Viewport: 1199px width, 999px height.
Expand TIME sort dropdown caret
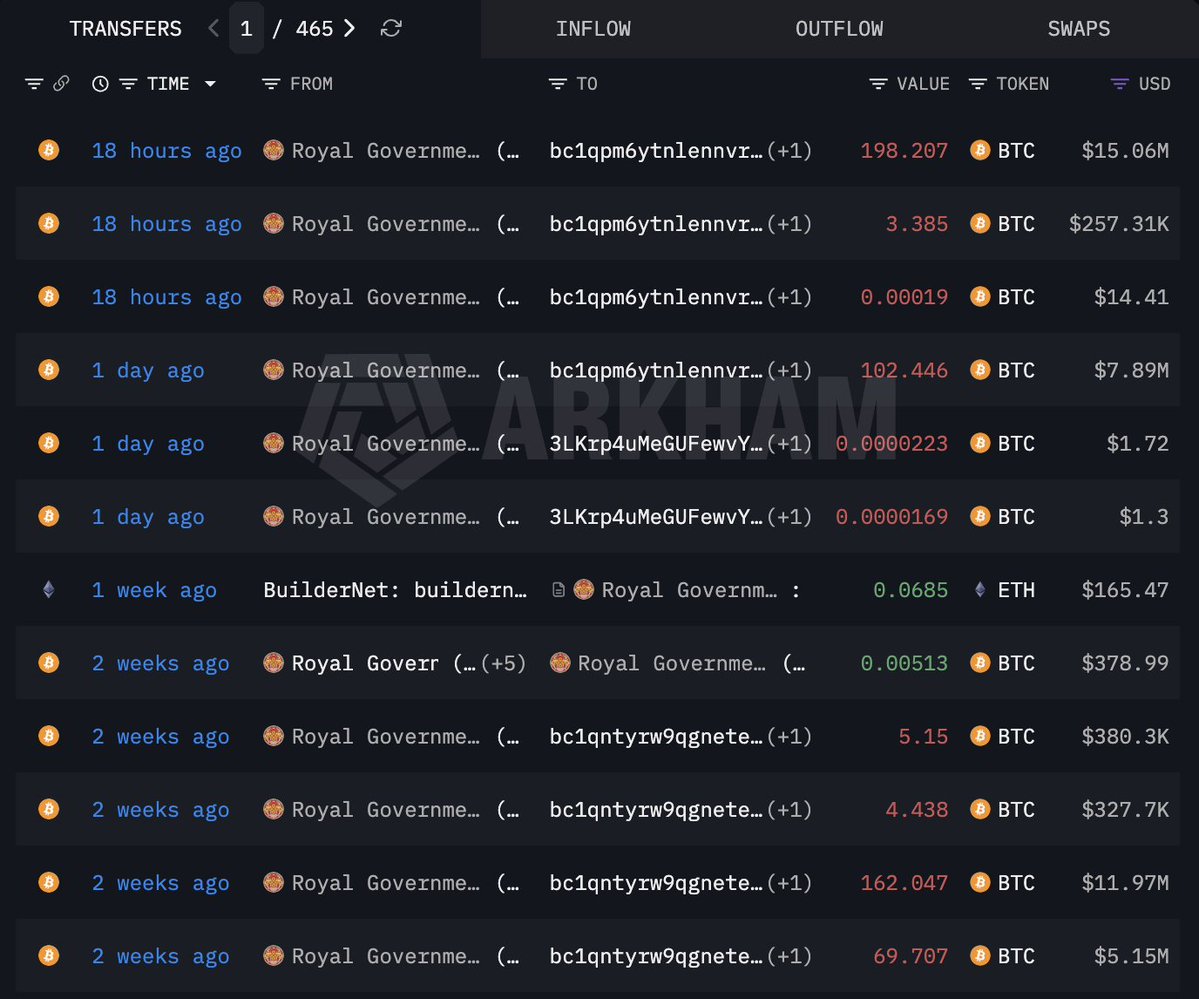tap(210, 83)
